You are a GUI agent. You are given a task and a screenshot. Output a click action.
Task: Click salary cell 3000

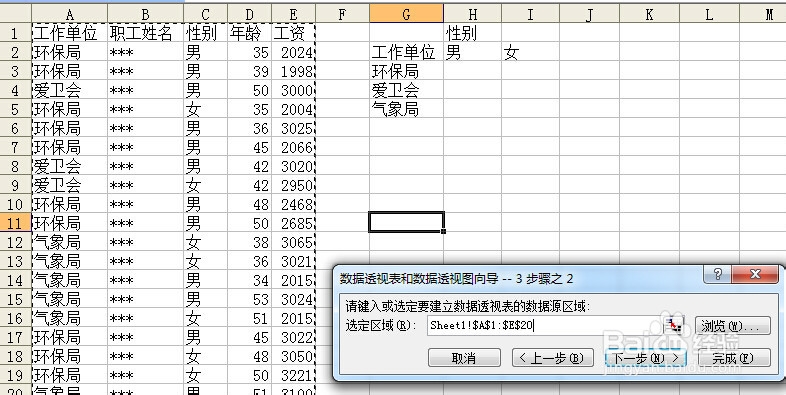click(293, 90)
